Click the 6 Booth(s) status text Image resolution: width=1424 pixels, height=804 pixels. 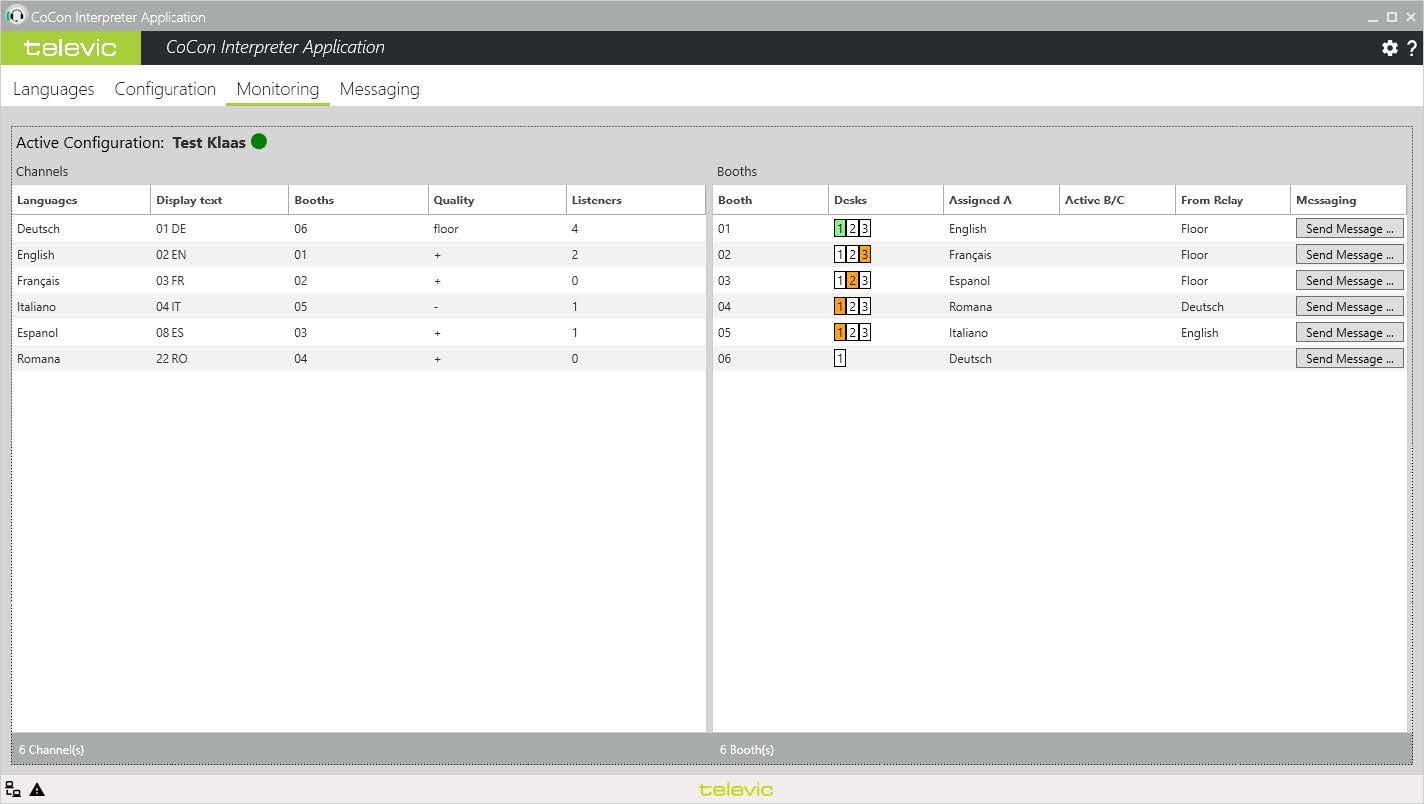747,749
